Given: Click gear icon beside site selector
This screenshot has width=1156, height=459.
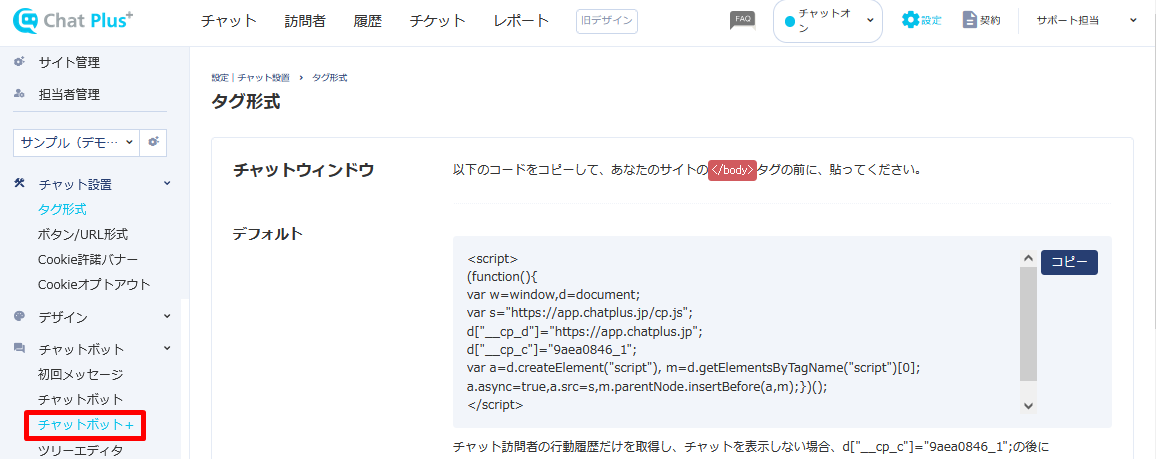Looking at the screenshot, I should 154,141.
